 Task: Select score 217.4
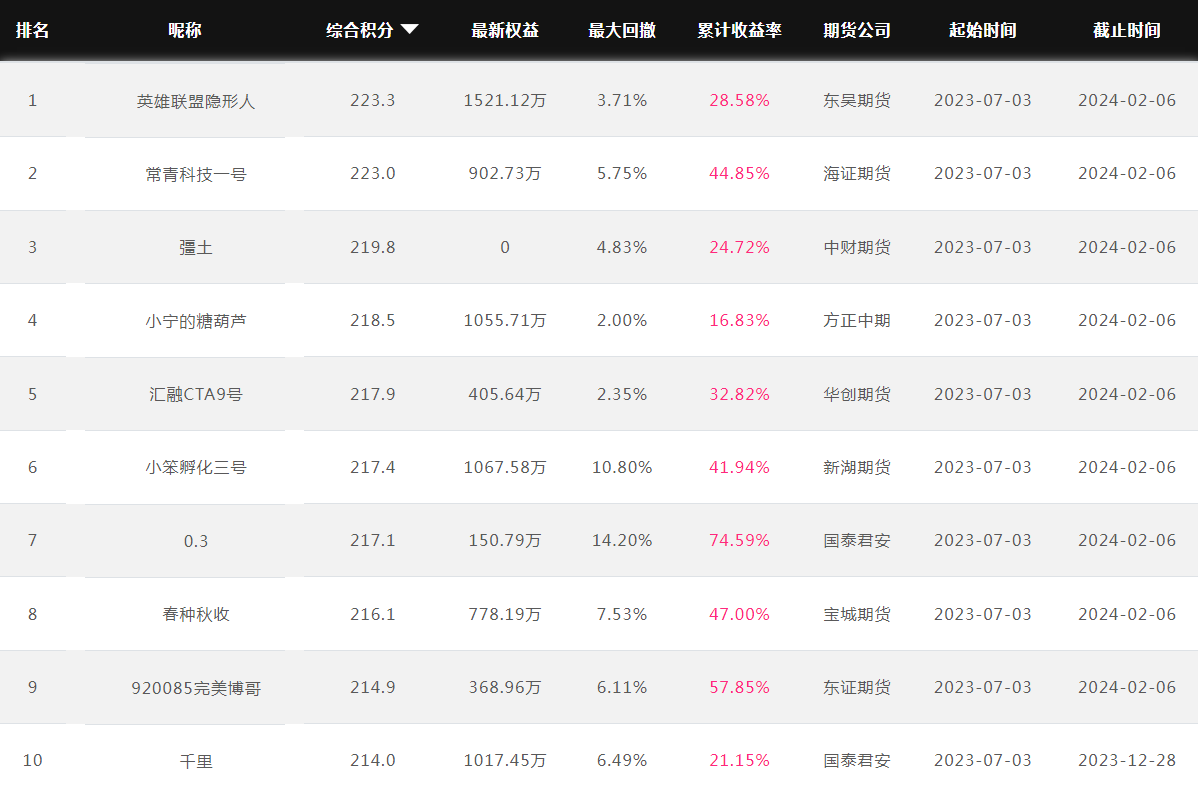tap(373, 467)
